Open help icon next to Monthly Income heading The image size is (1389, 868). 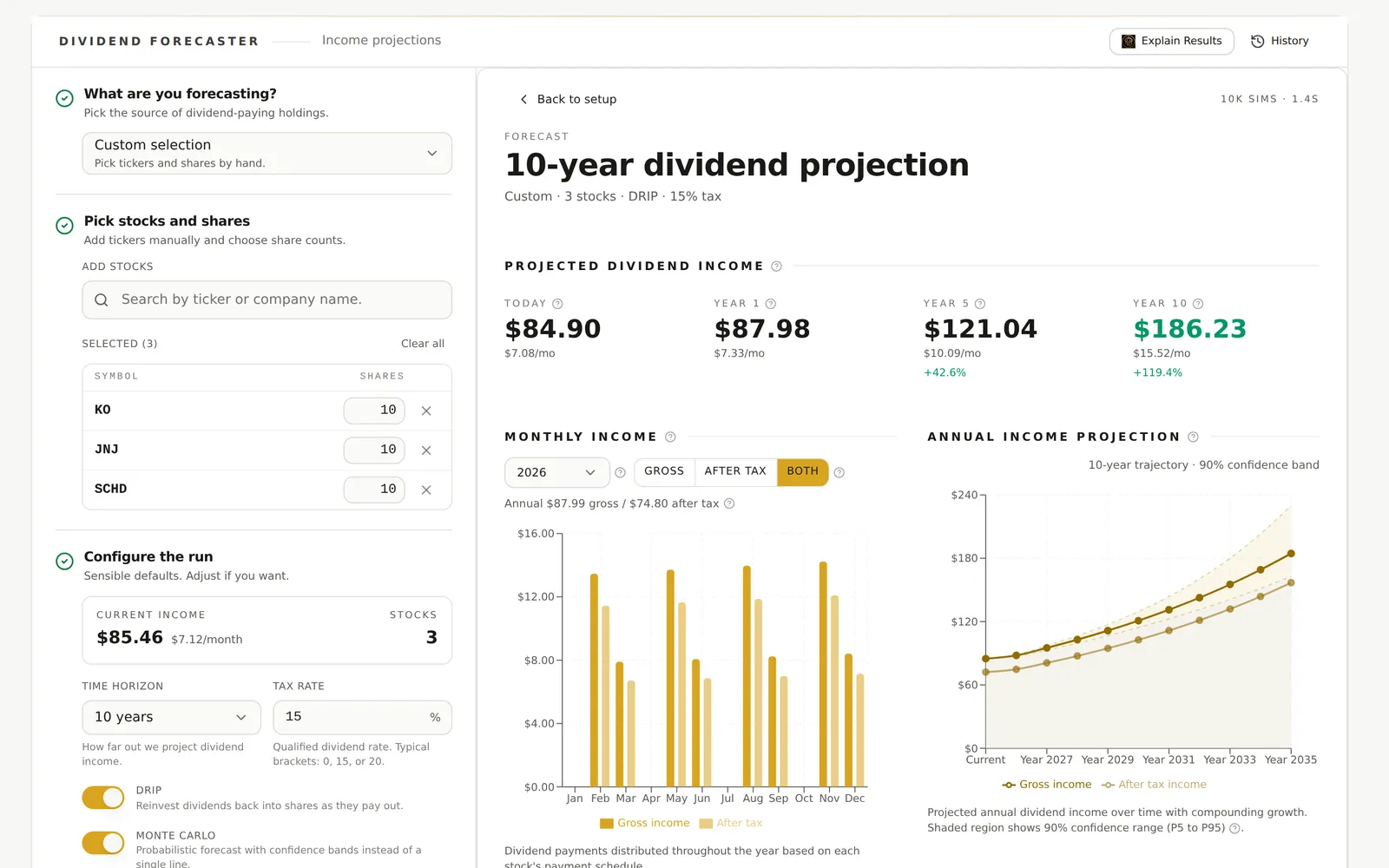pos(670,437)
